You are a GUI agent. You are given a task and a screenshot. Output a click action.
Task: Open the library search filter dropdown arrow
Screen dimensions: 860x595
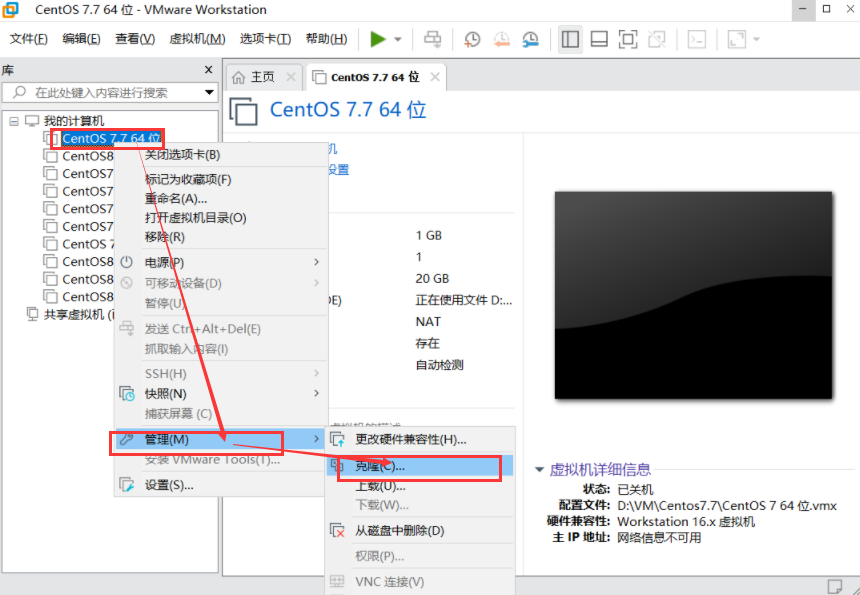(x=210, y=93)
